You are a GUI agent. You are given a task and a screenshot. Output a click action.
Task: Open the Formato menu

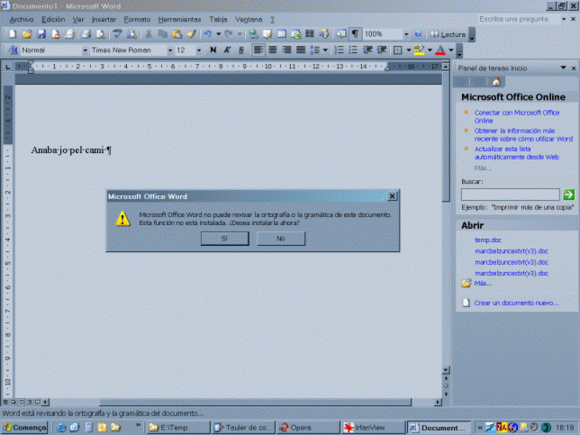(137, 19)
